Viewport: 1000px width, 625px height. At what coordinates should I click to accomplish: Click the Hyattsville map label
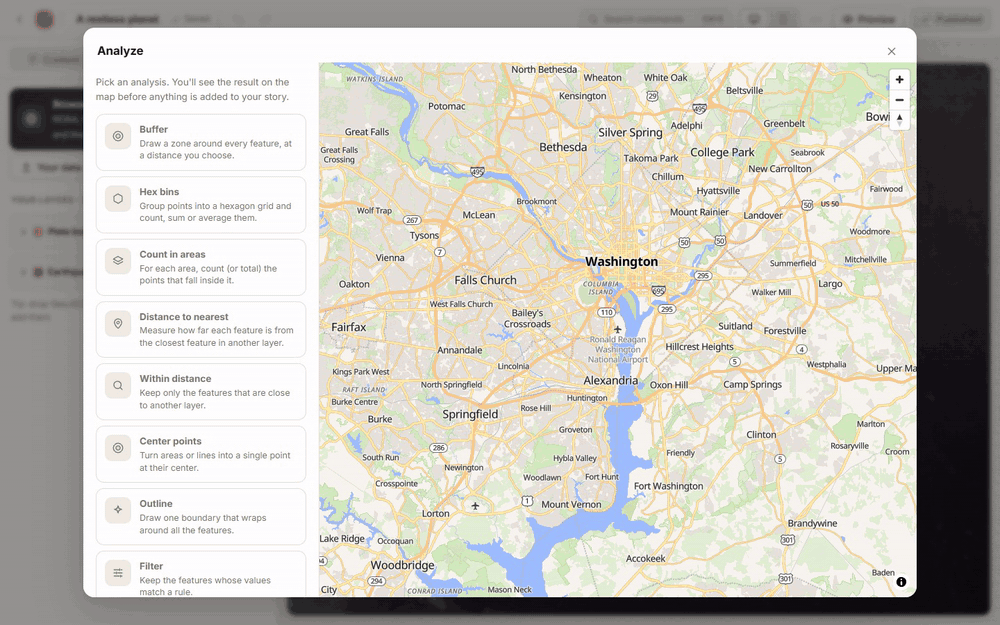718,191
